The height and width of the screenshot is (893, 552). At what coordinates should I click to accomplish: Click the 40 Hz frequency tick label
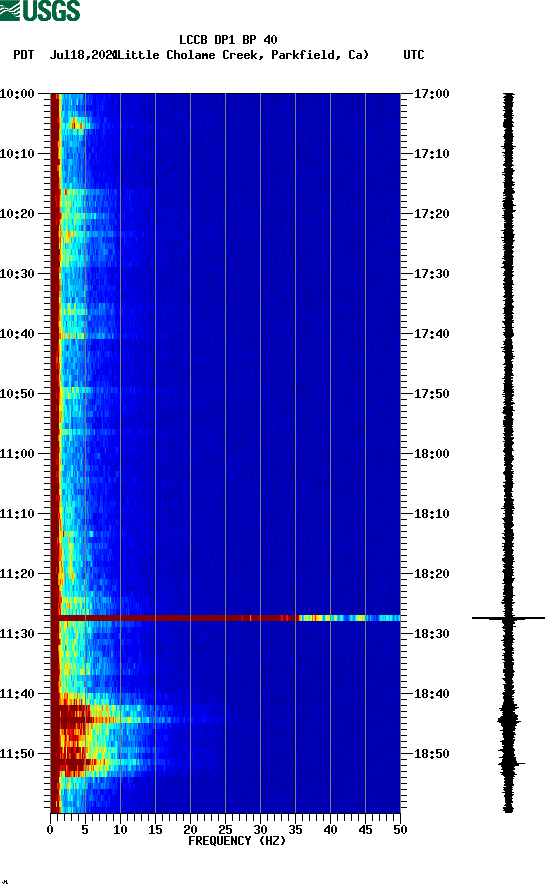(330, 830)
